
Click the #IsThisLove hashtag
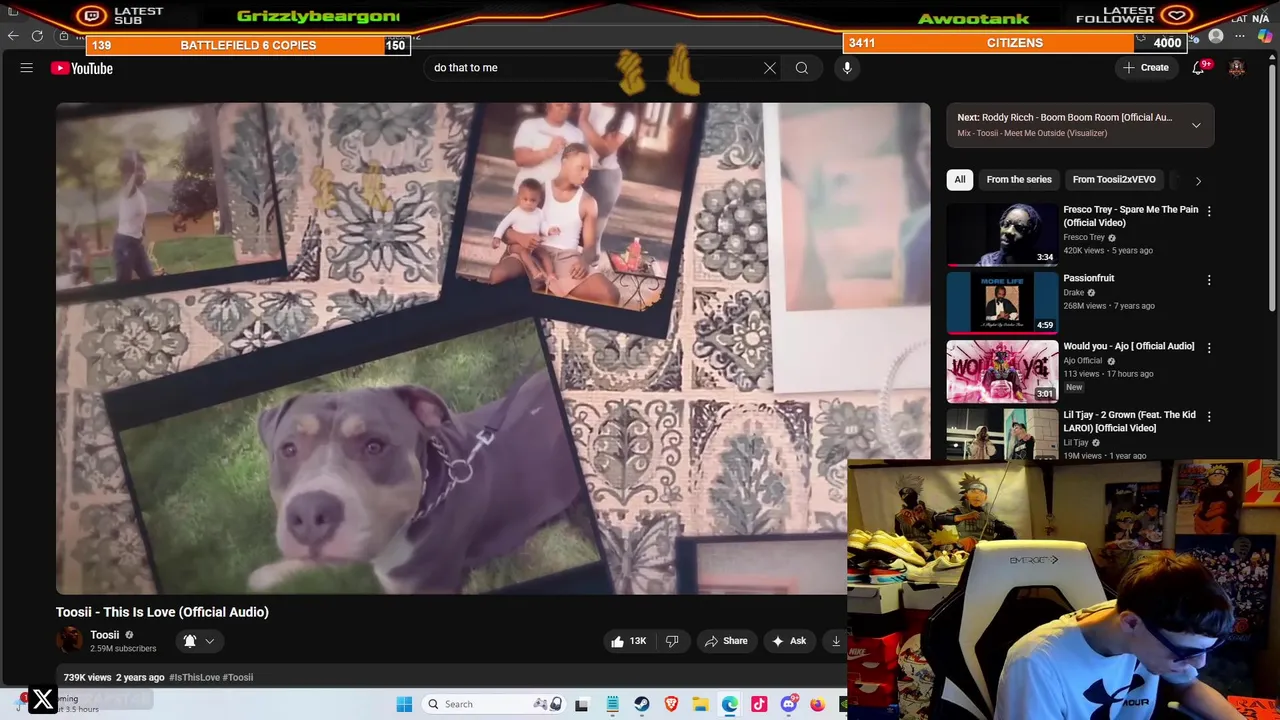point(194,677)
